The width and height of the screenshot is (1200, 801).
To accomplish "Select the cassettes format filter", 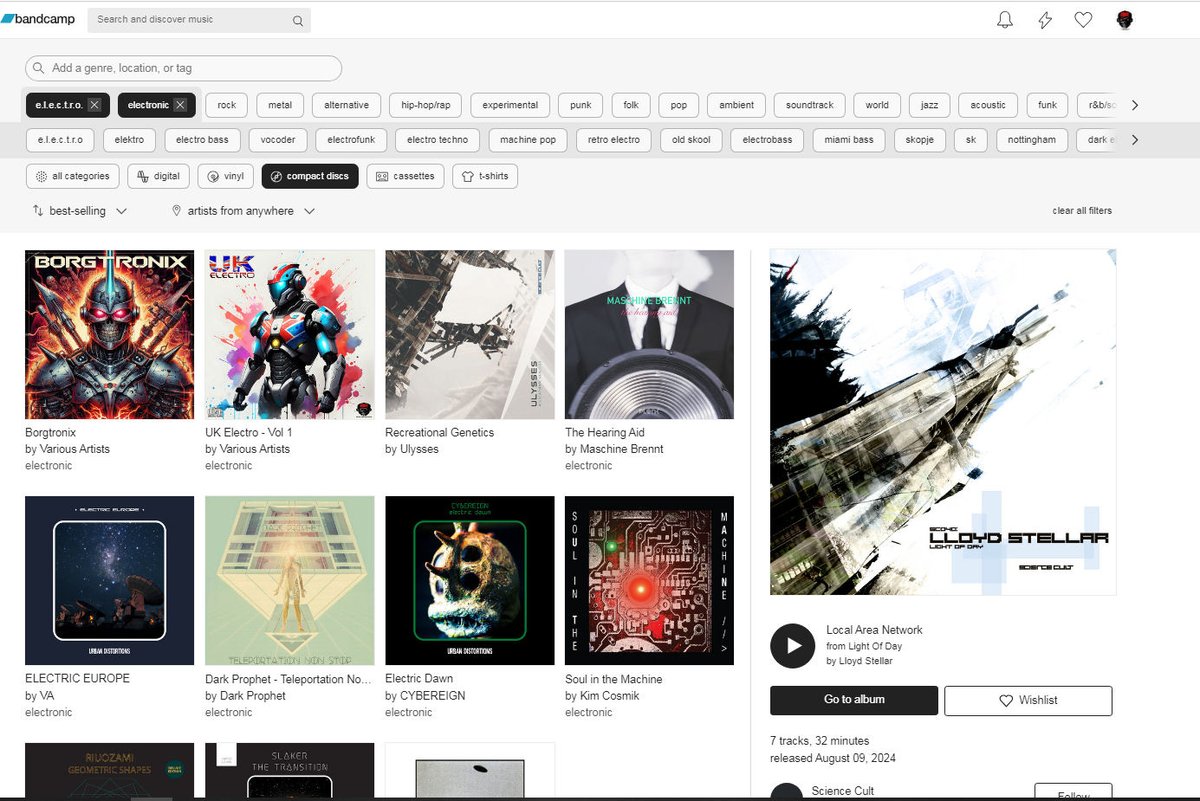I will 405,176.
